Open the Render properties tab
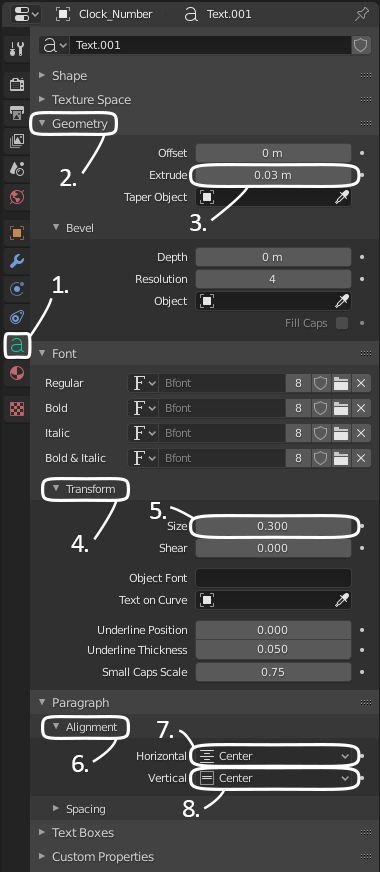This screenshot has height=872, width=380. pyautogui.click(x=17, y=85)
